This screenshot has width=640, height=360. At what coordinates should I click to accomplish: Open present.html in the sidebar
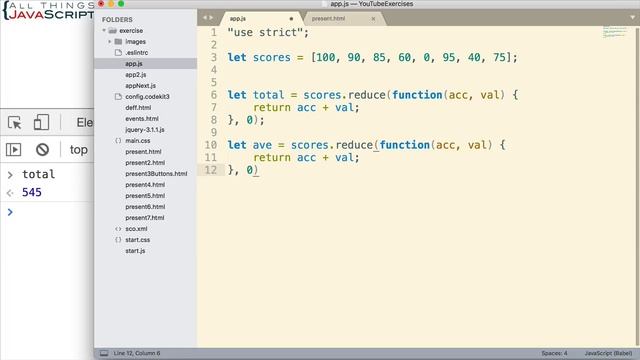click(143, 152)
